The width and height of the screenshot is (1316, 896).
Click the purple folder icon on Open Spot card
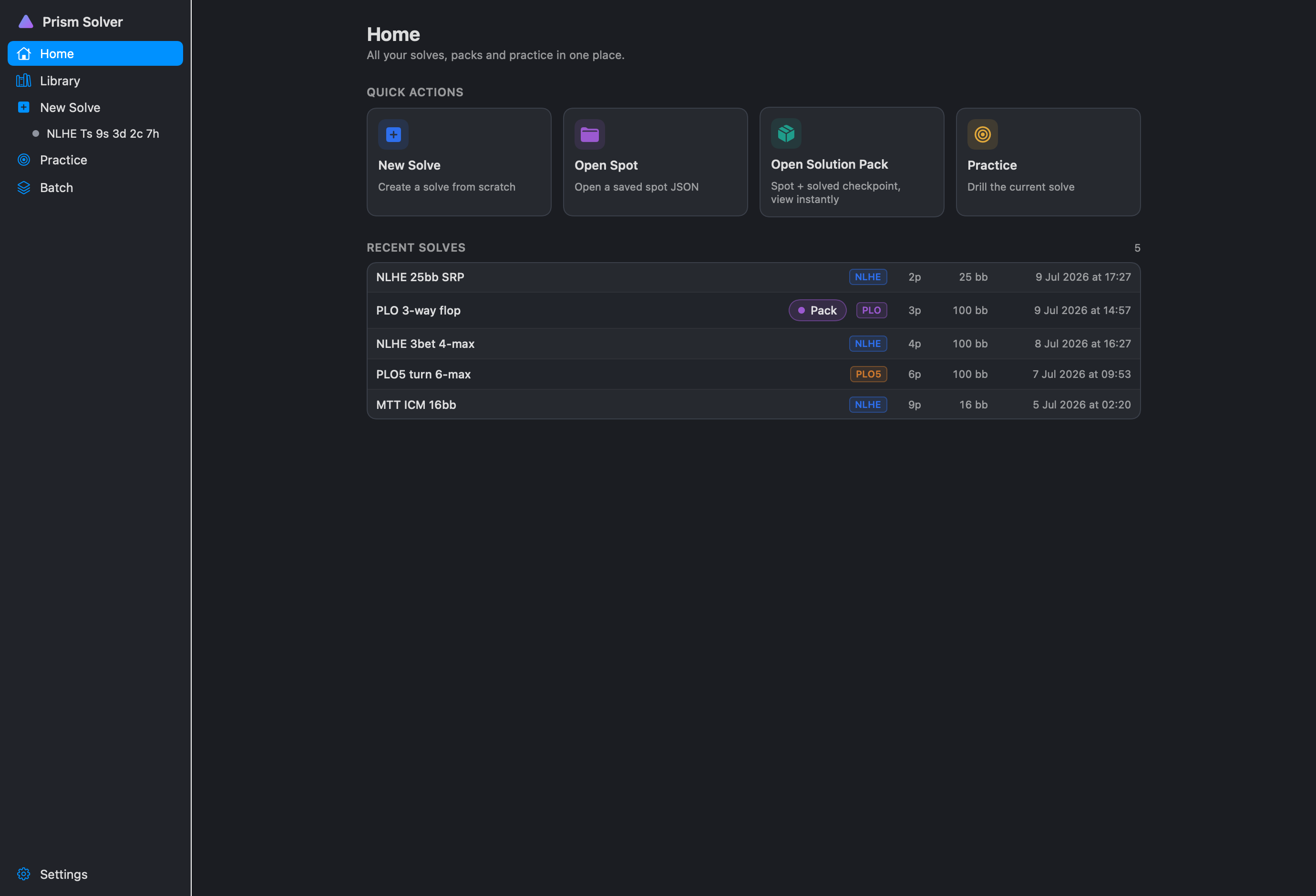pyautogui.click(x=589, y=134)
